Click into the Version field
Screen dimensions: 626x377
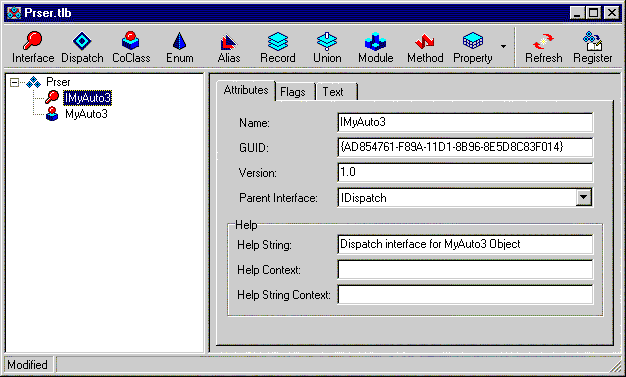pos(465,173)
